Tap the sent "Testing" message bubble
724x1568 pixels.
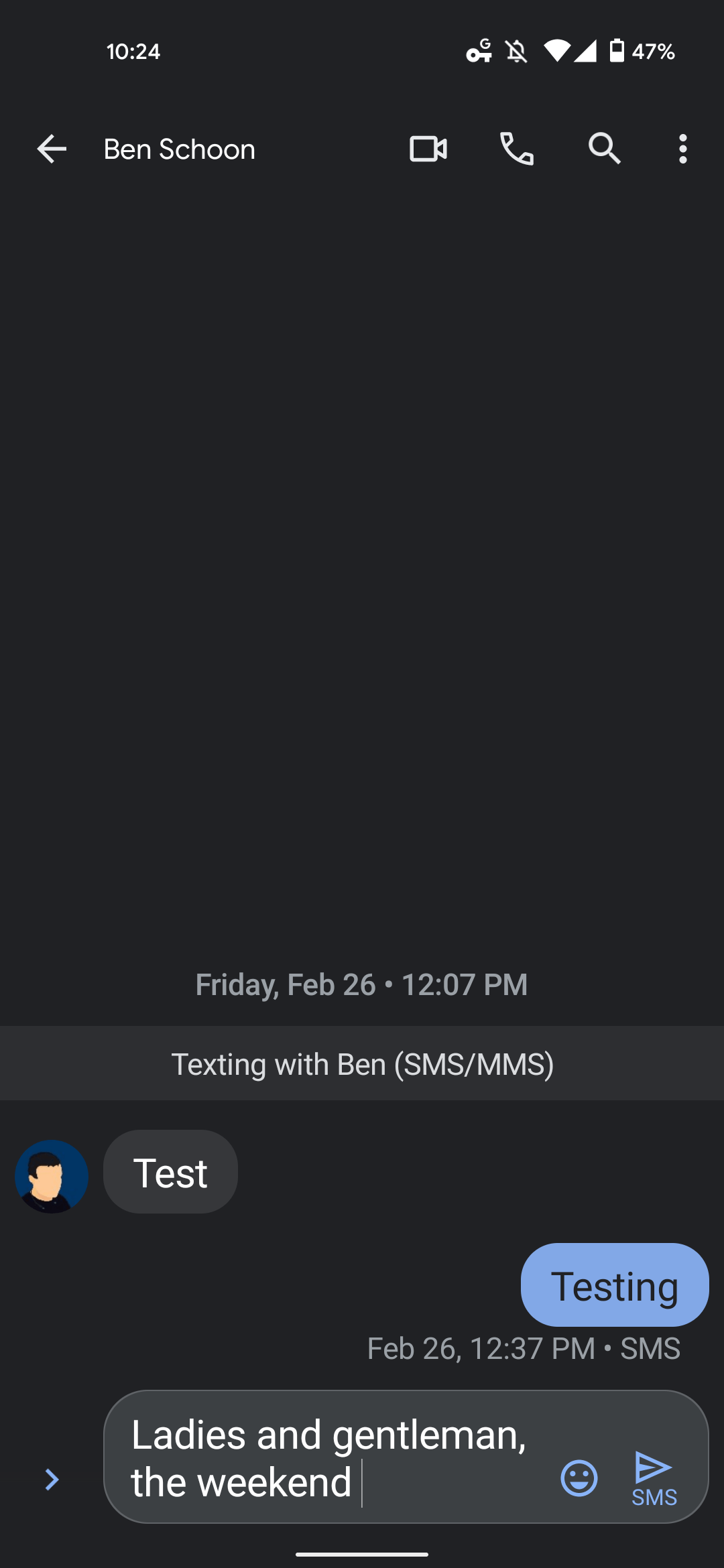pyautogui.click(x=615, y=1285)
